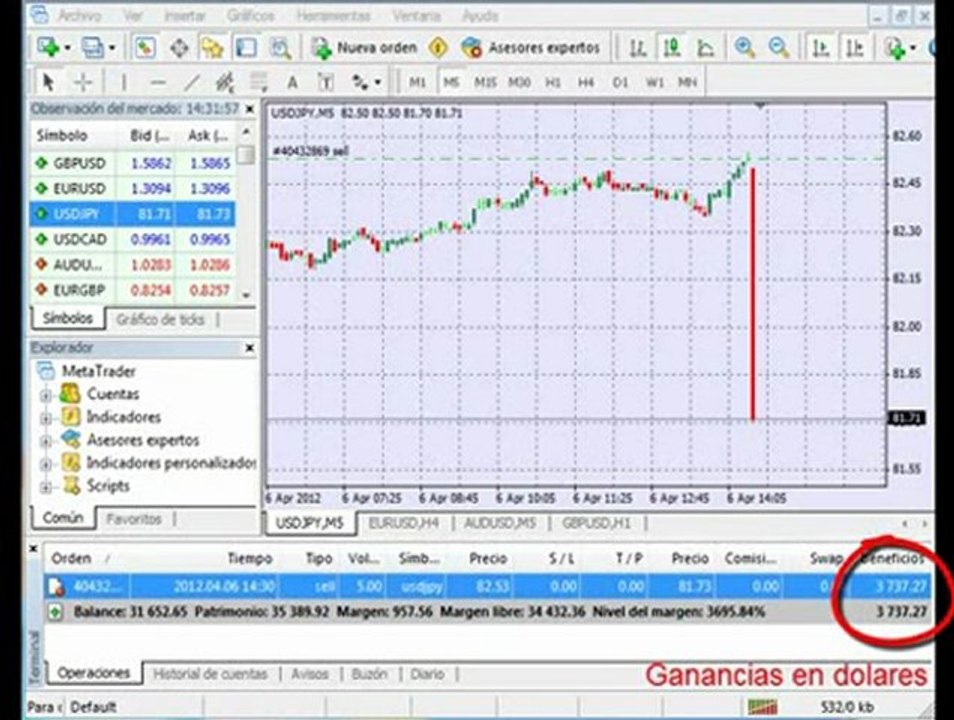This screenshot has height=720, width=954.
Task: Open the Profiles dropdown arrow
Action: click(112, 47)
